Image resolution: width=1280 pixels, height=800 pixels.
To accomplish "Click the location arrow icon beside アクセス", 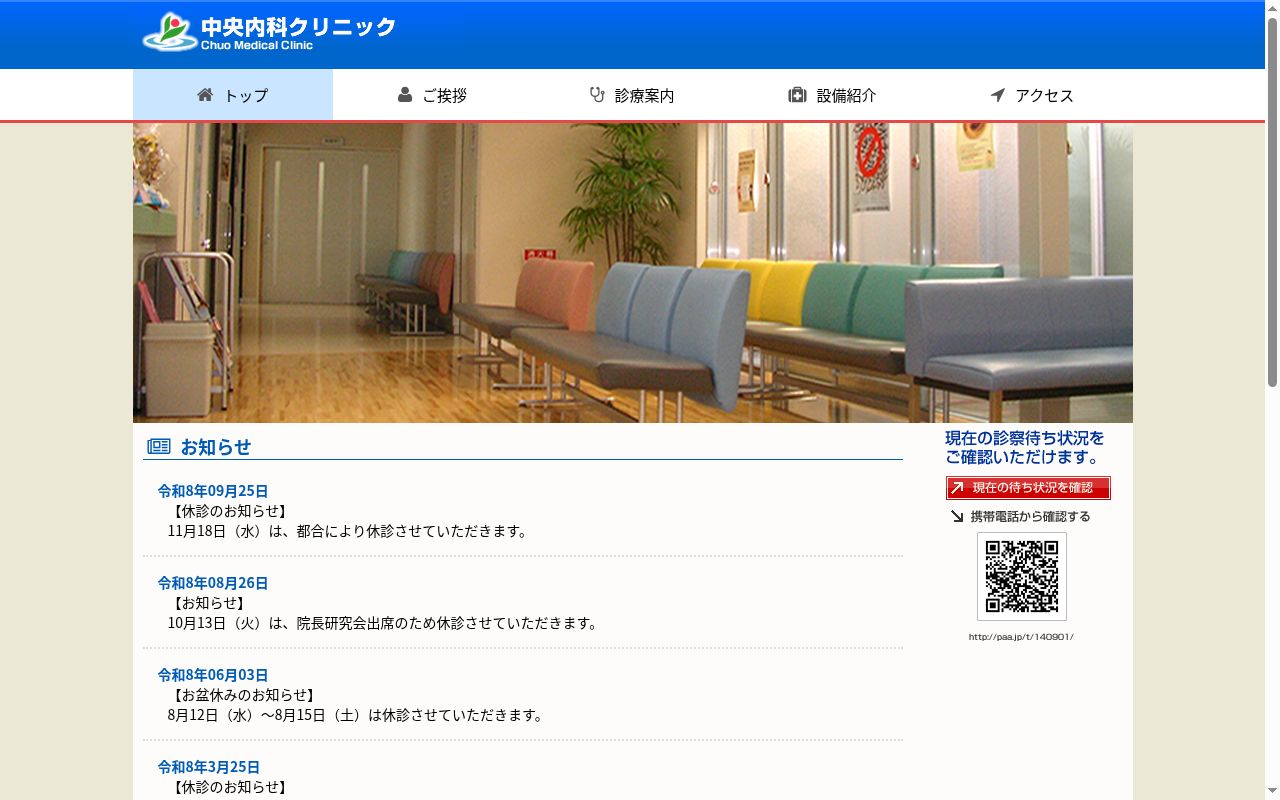I will pyautogui.click(x=997, y=95).
